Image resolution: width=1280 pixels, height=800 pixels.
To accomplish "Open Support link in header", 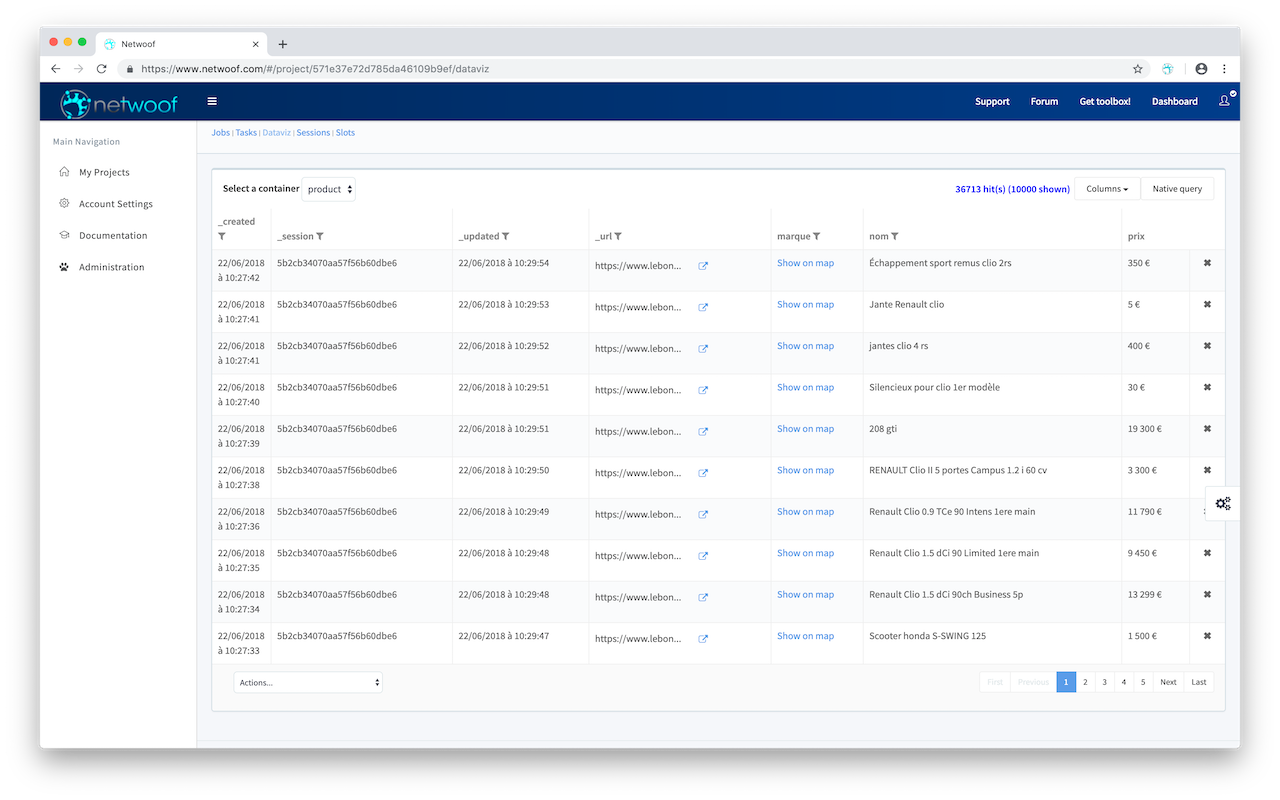I will point(992,101).
